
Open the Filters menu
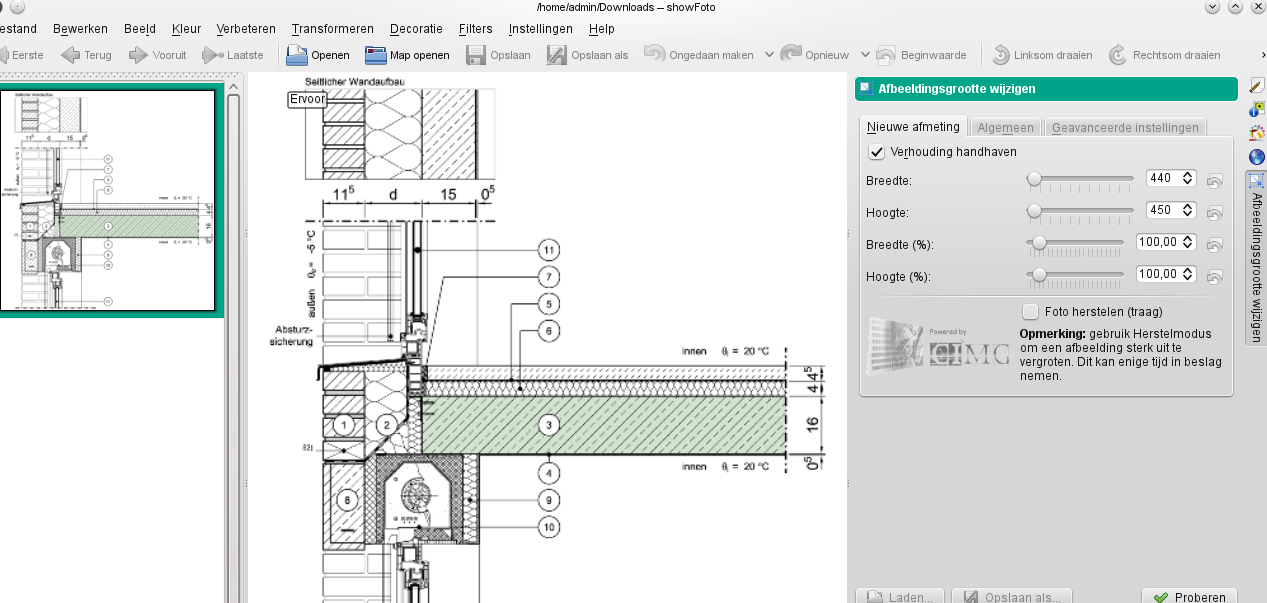point(475,29)
